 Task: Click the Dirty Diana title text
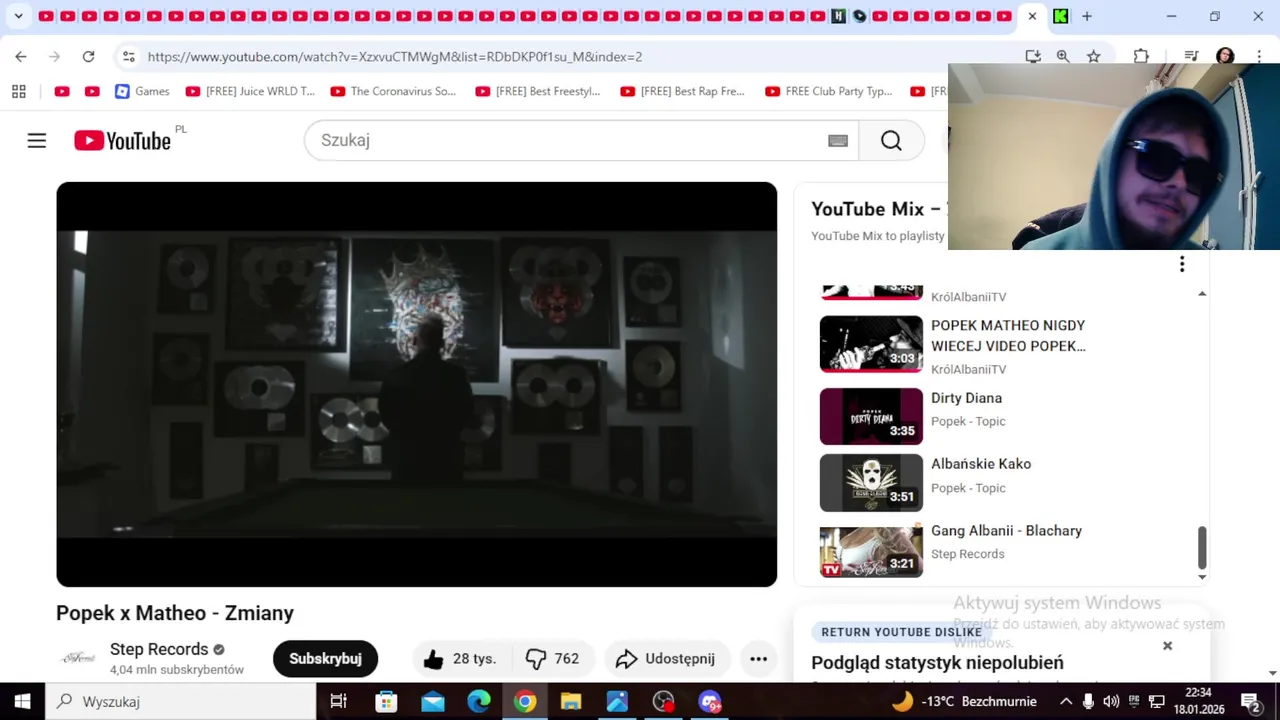click(966, 398)
